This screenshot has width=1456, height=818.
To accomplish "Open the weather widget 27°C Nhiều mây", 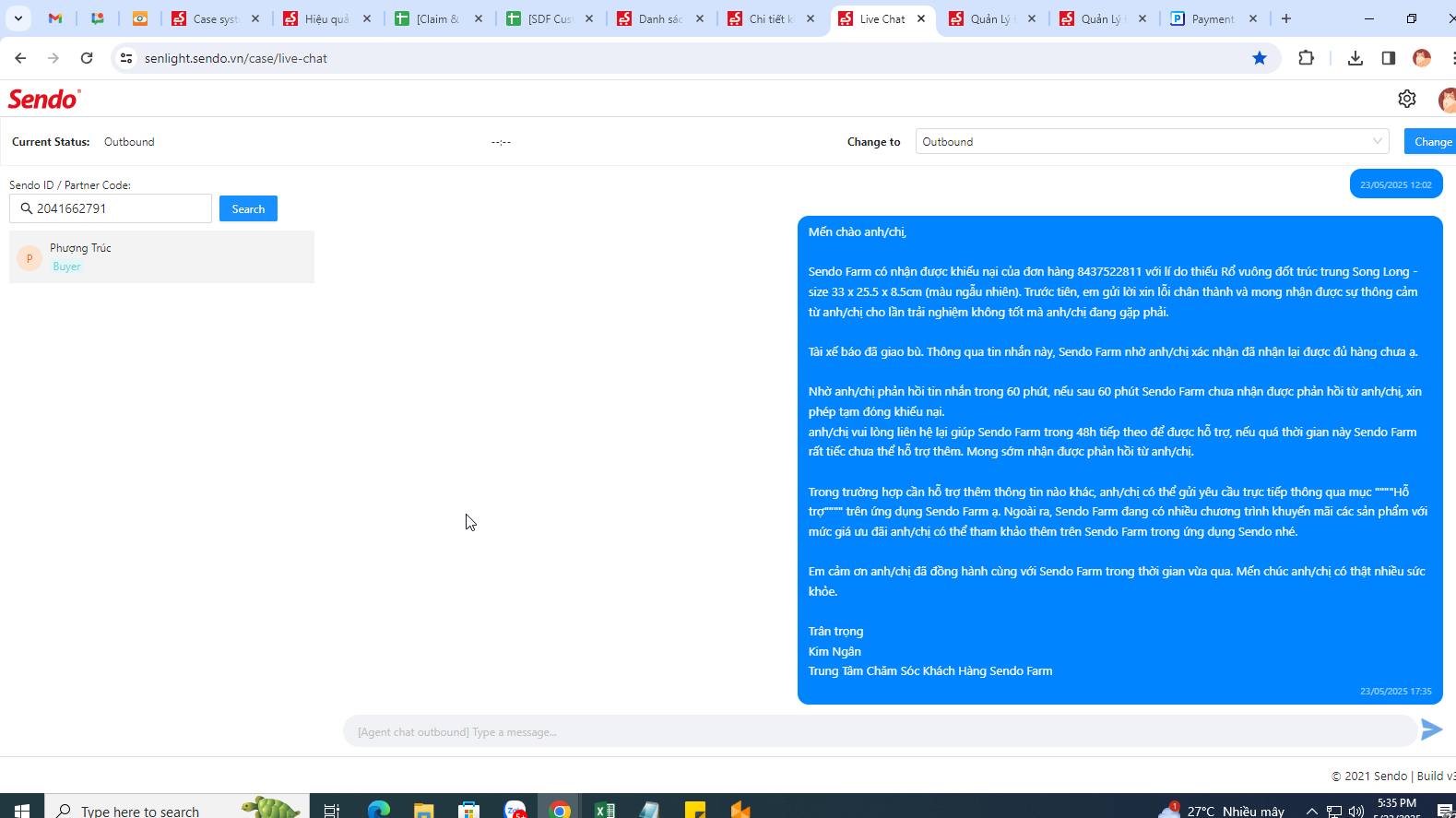I will pos(1223,810).
